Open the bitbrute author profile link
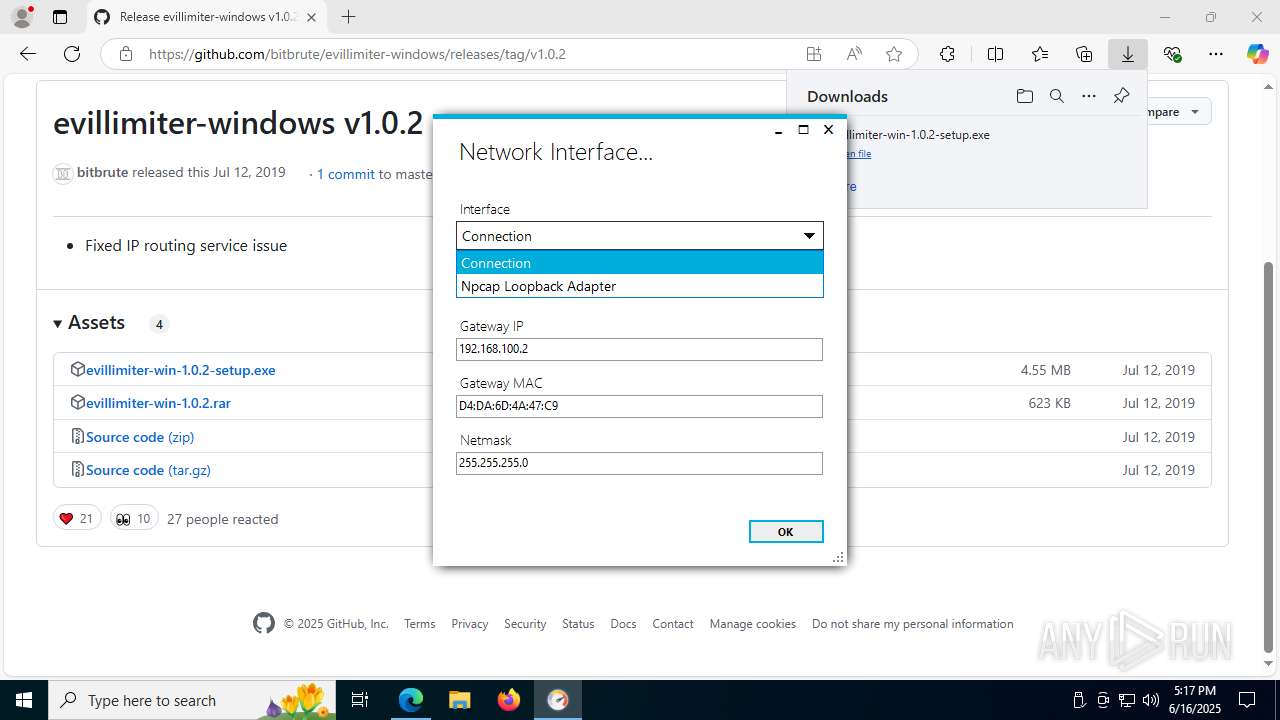Viewport: 1280px width, 720px height. pyautogui.click(x=102, y=172)
